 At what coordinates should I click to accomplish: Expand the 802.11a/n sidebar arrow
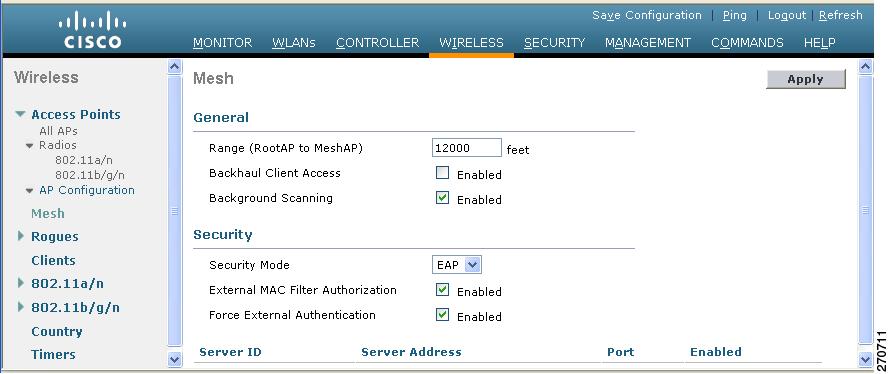tap(21, 283)
